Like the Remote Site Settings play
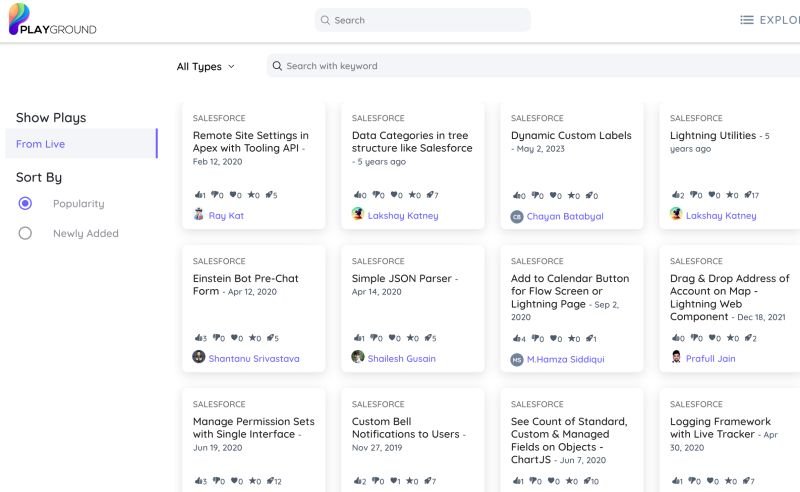The width and height of the screenshot is (800, 492). click(198, 194)
